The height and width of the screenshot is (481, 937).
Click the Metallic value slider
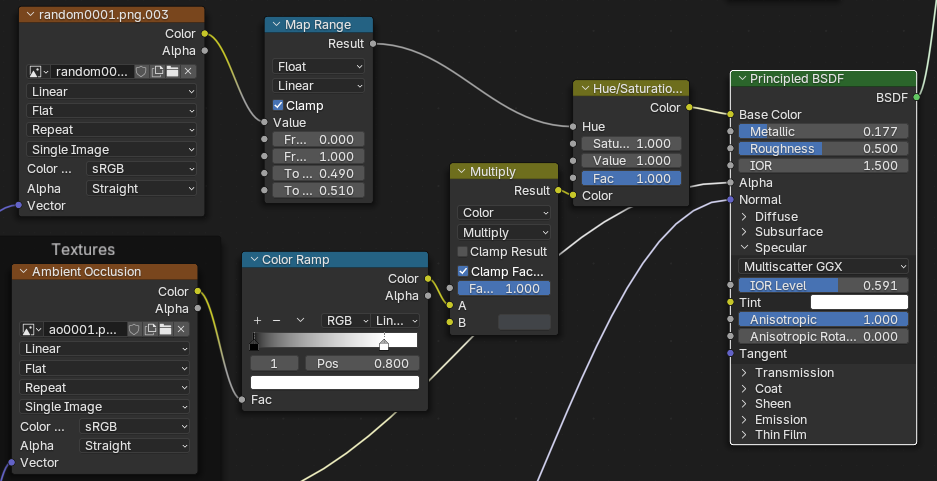point(823,131)
